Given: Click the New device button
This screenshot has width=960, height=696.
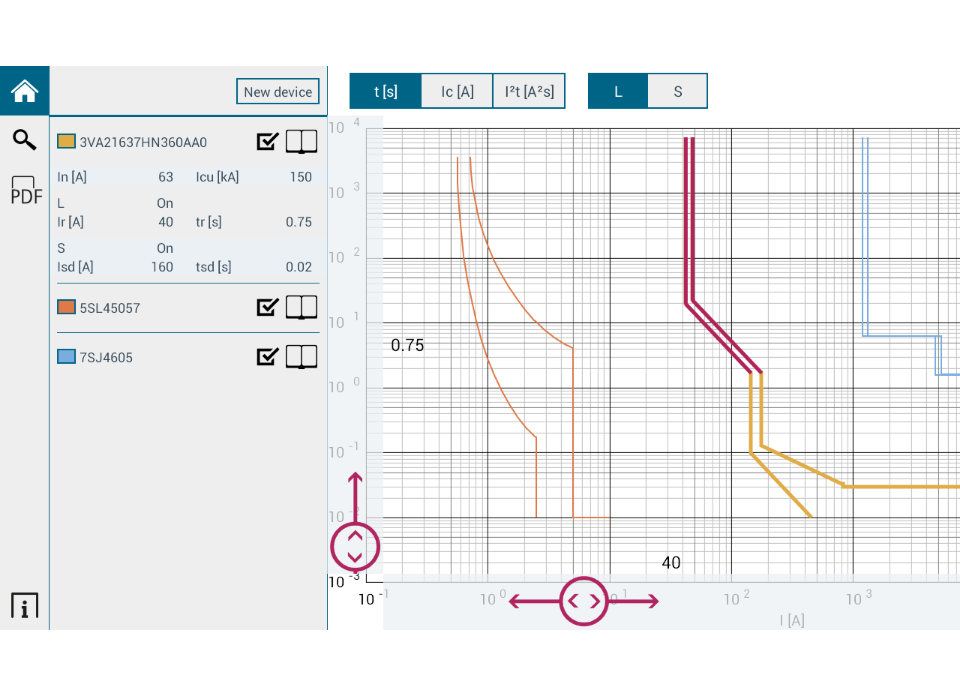Looking at the screenshot, I should [x=277, y=91].
